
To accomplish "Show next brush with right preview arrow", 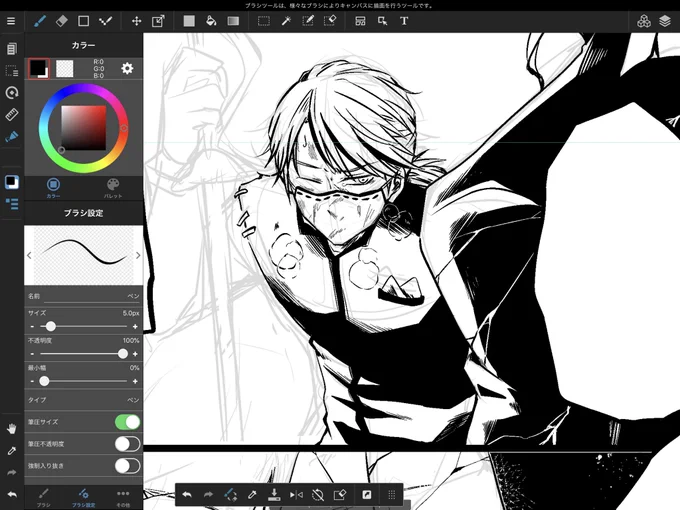I will pyautogui.click(x=138, y=255).
